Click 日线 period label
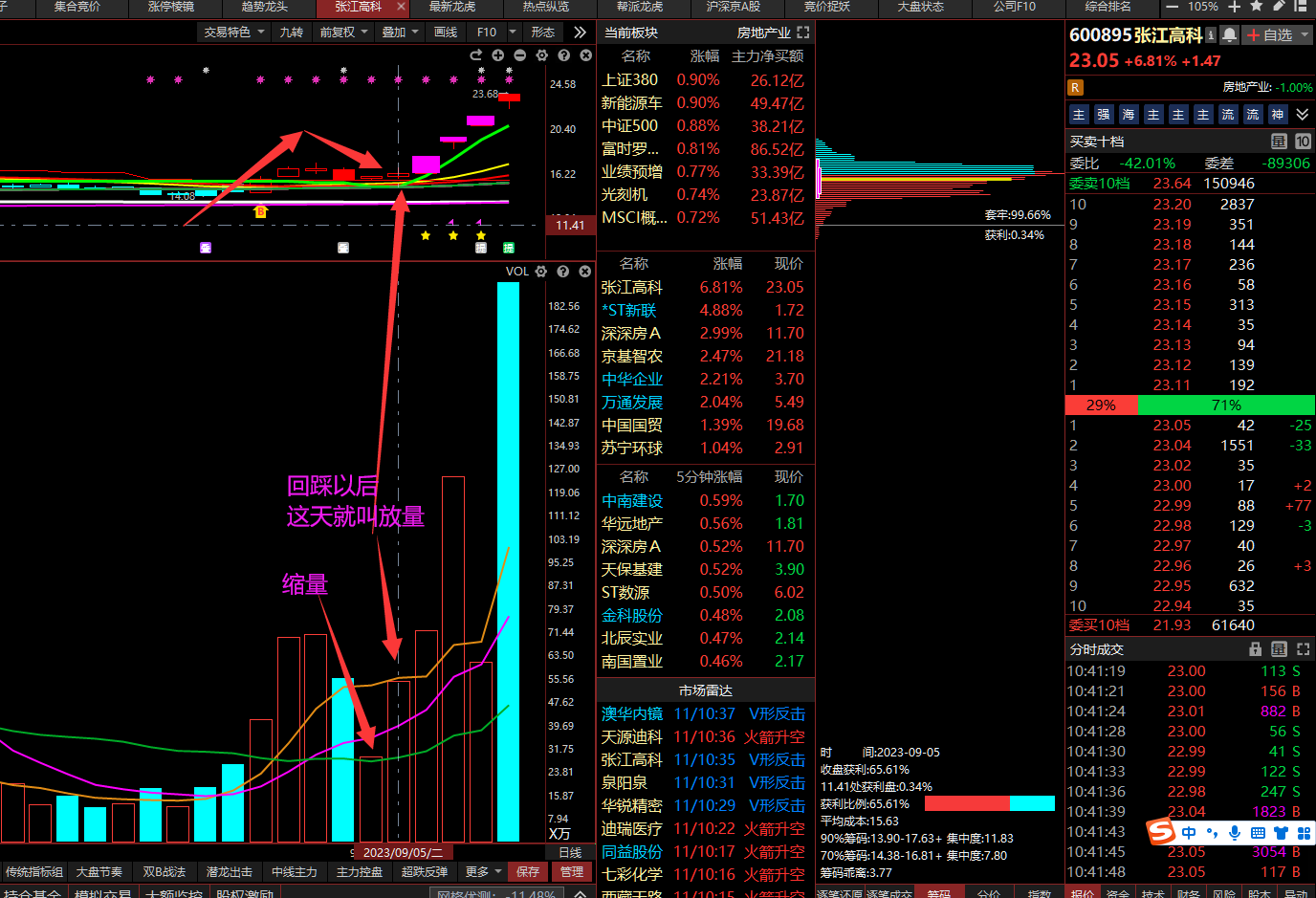 [570, 852]
